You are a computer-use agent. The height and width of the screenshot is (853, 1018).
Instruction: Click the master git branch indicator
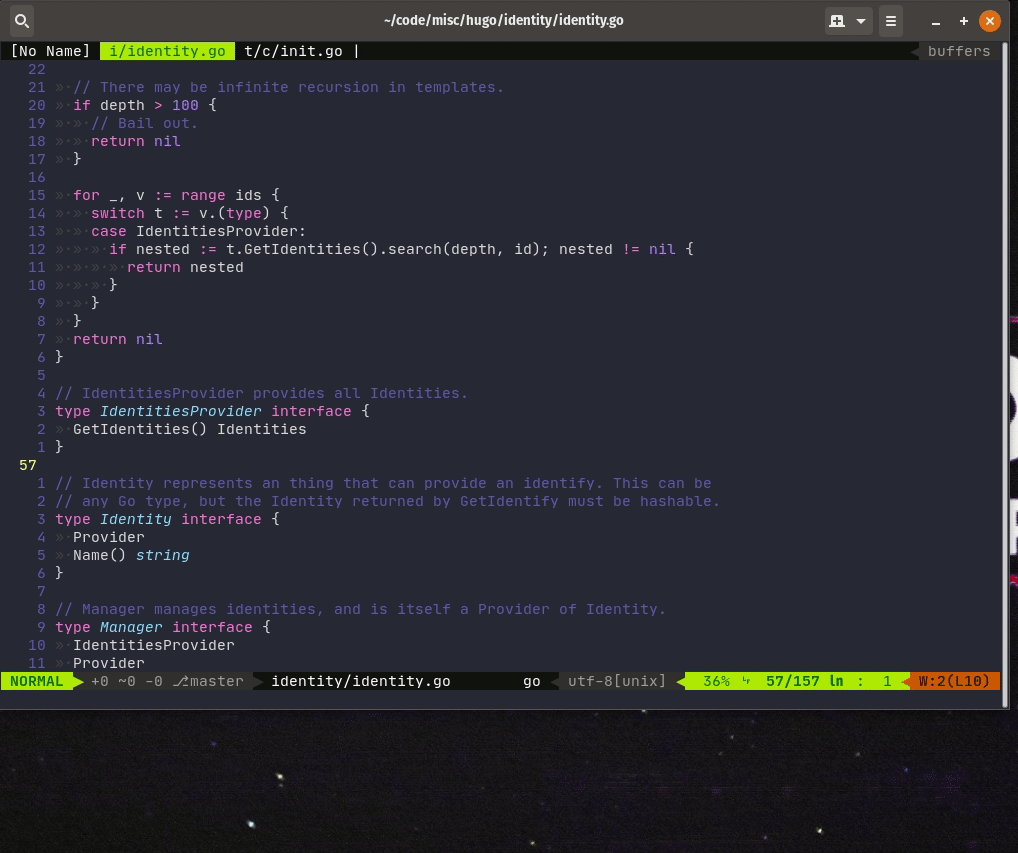coord(209,681)
